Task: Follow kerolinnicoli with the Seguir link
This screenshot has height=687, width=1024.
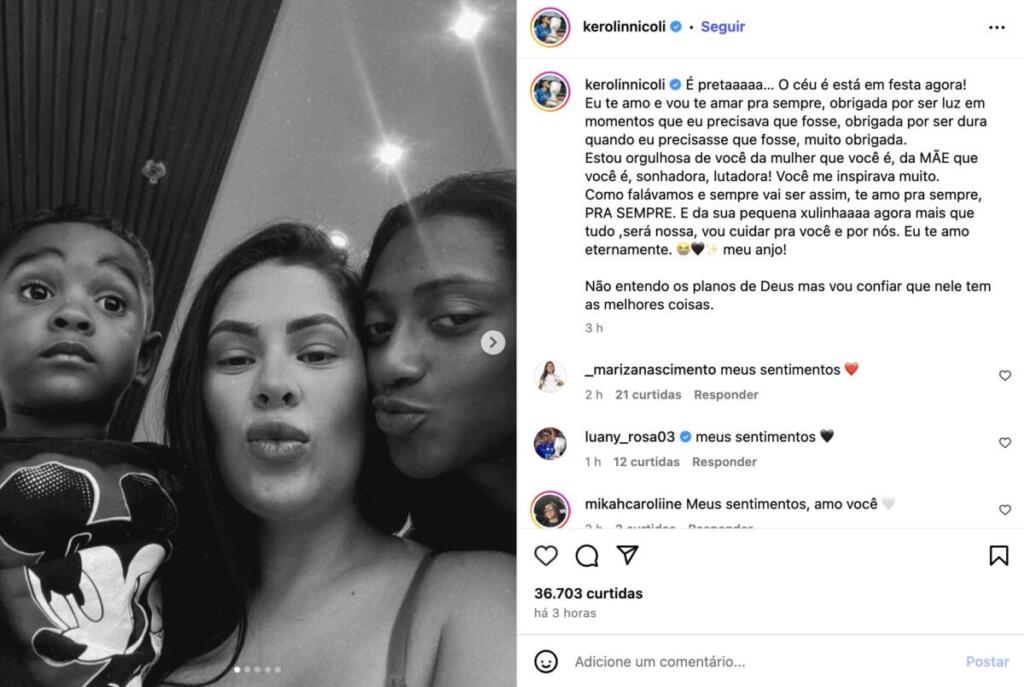Action: [x=722, y=27]
